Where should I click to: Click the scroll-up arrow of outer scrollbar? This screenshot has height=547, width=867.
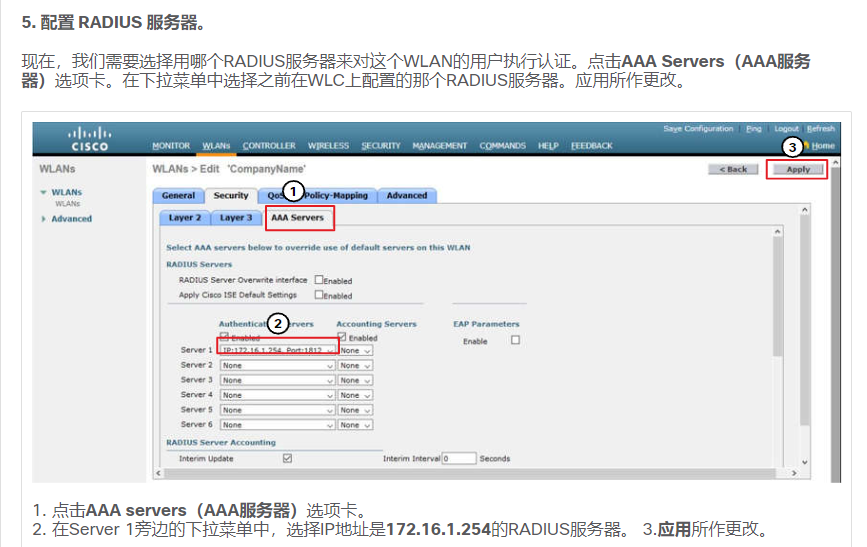coord(806,210)
